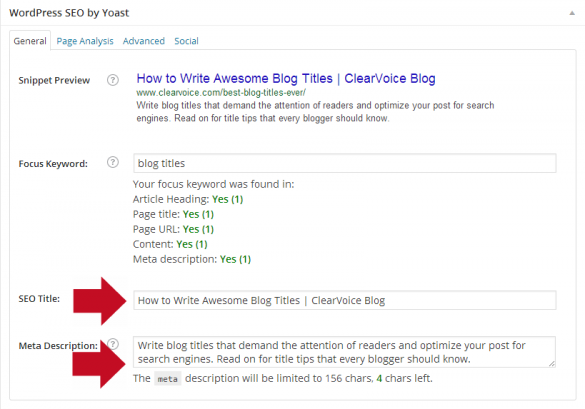Click into the Meta Description textarea
585x409 pixels.
tap(344, 352)
